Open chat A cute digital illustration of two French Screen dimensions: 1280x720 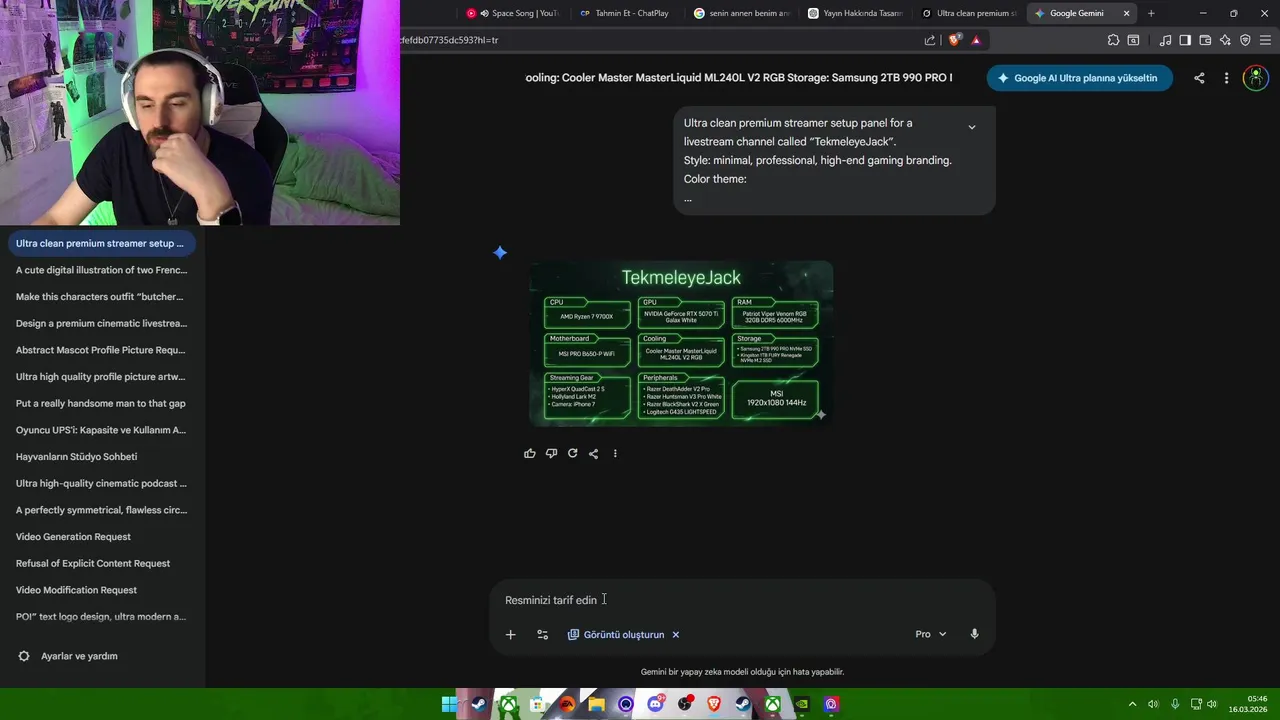click(x=102, y=270)
